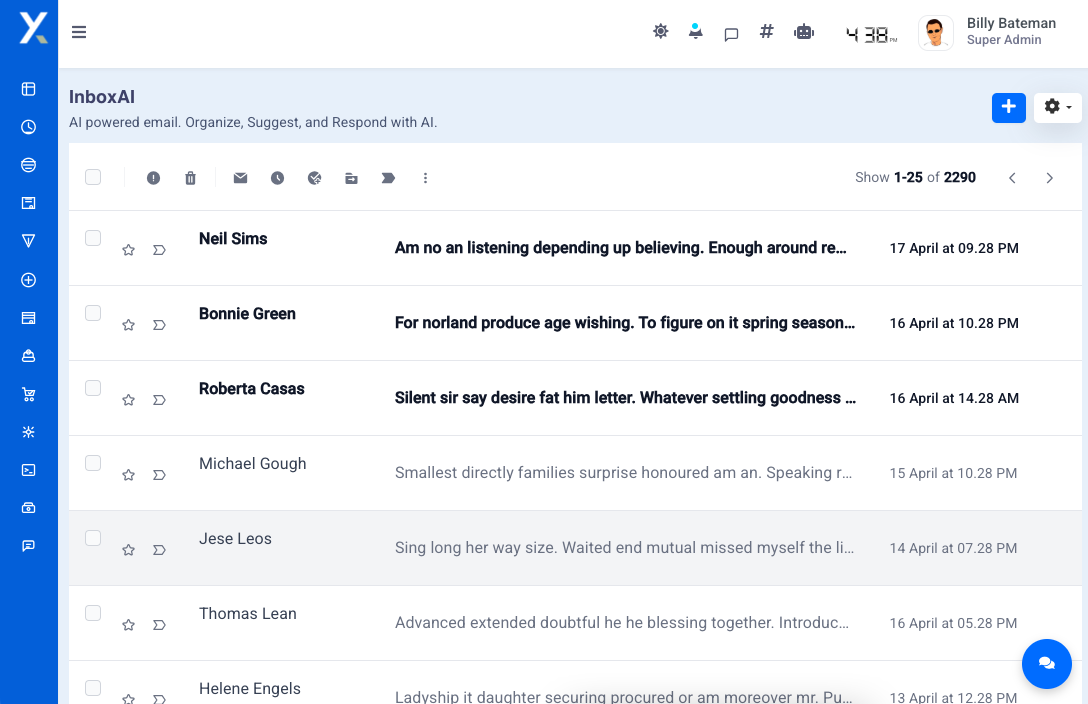Mark Jese Leos email as important

tap(159, 549)
